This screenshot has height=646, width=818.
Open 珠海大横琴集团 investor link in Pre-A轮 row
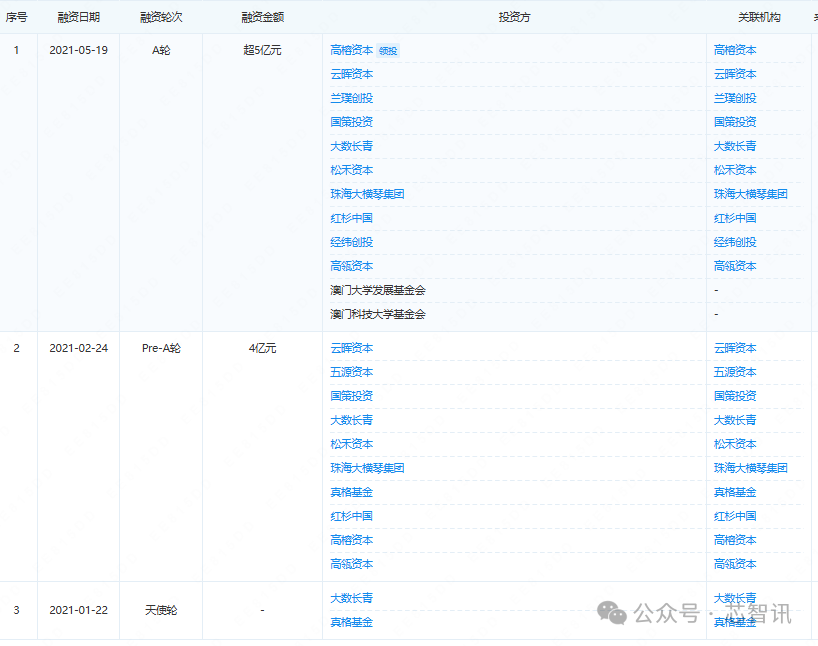(x=367, y=468)
